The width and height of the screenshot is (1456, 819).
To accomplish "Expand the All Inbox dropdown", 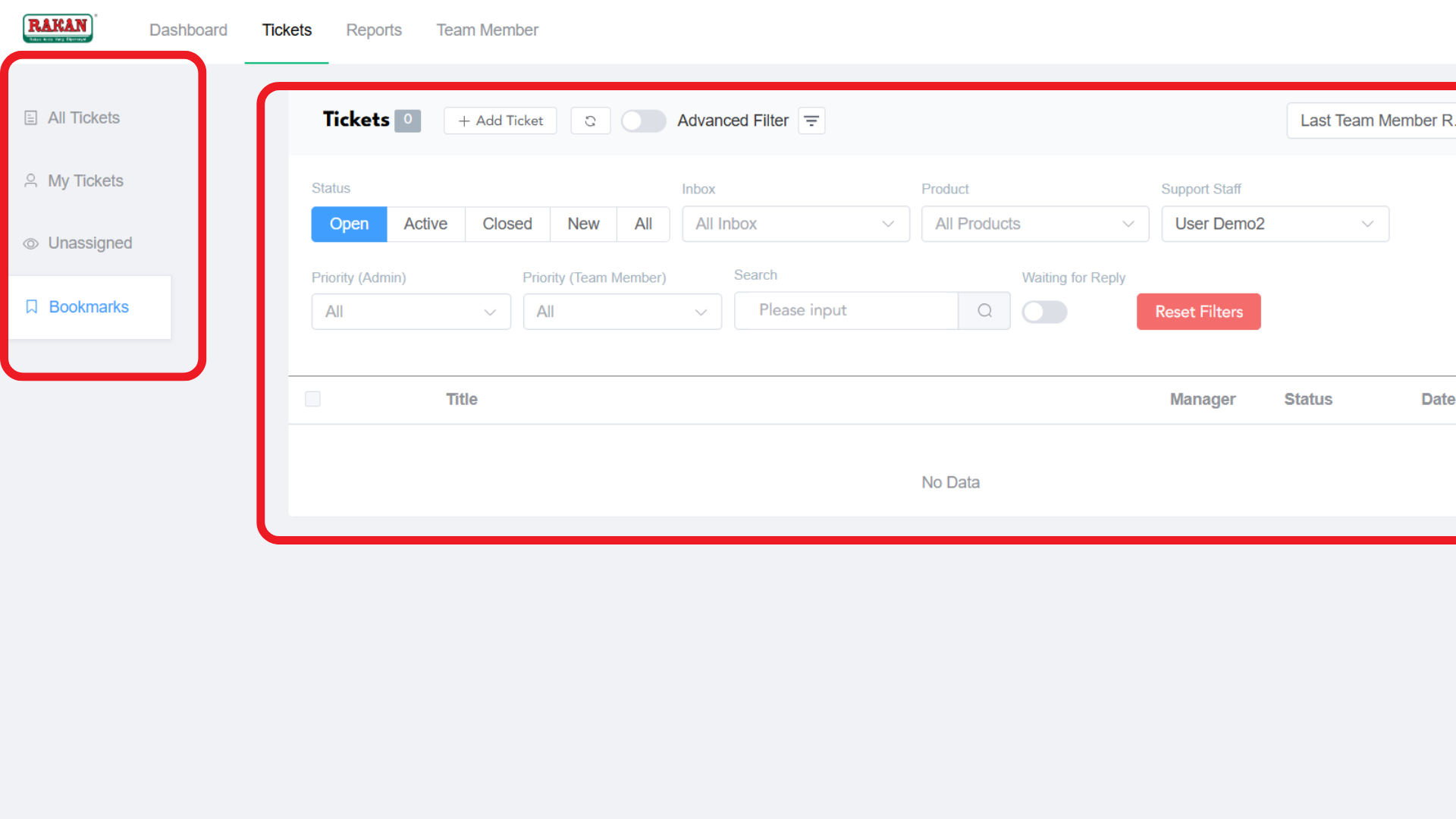I will pyautogui.click(x=795, y=224).
